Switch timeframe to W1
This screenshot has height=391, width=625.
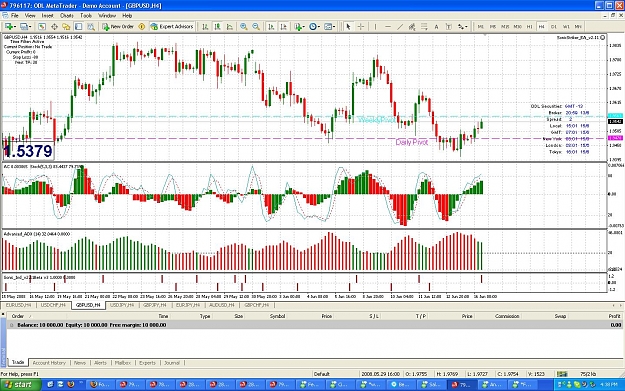coord(566,26)
